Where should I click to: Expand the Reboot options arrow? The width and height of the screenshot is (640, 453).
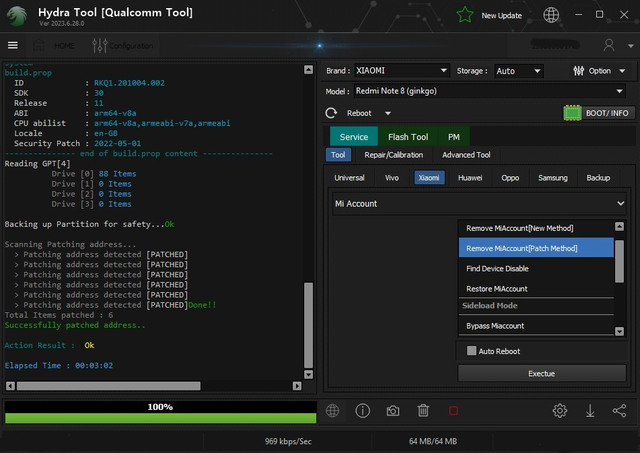(388, 113)
